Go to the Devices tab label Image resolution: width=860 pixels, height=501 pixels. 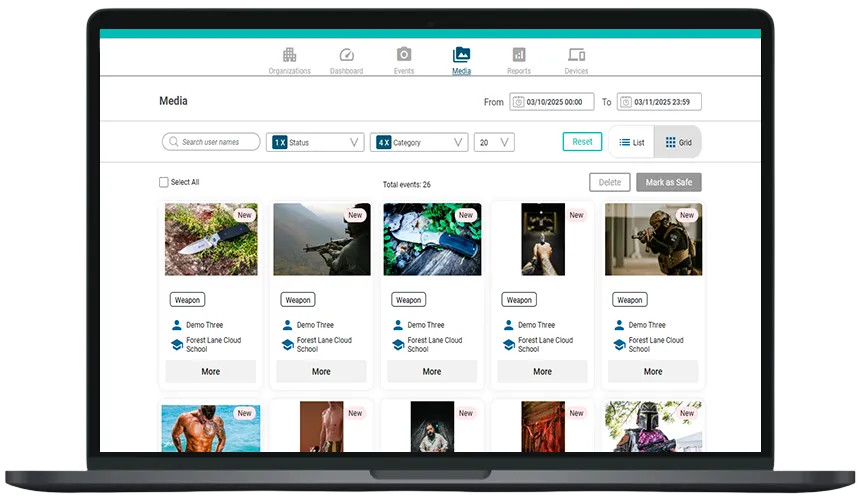point(576,71)
